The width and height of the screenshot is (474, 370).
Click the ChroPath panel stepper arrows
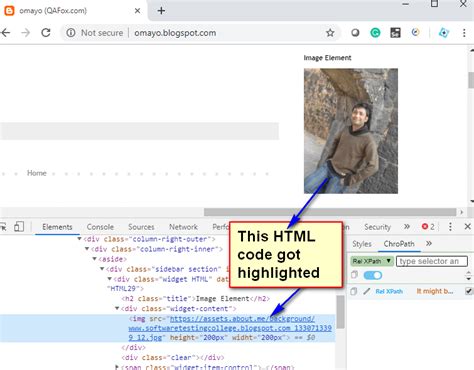point(468,275)
